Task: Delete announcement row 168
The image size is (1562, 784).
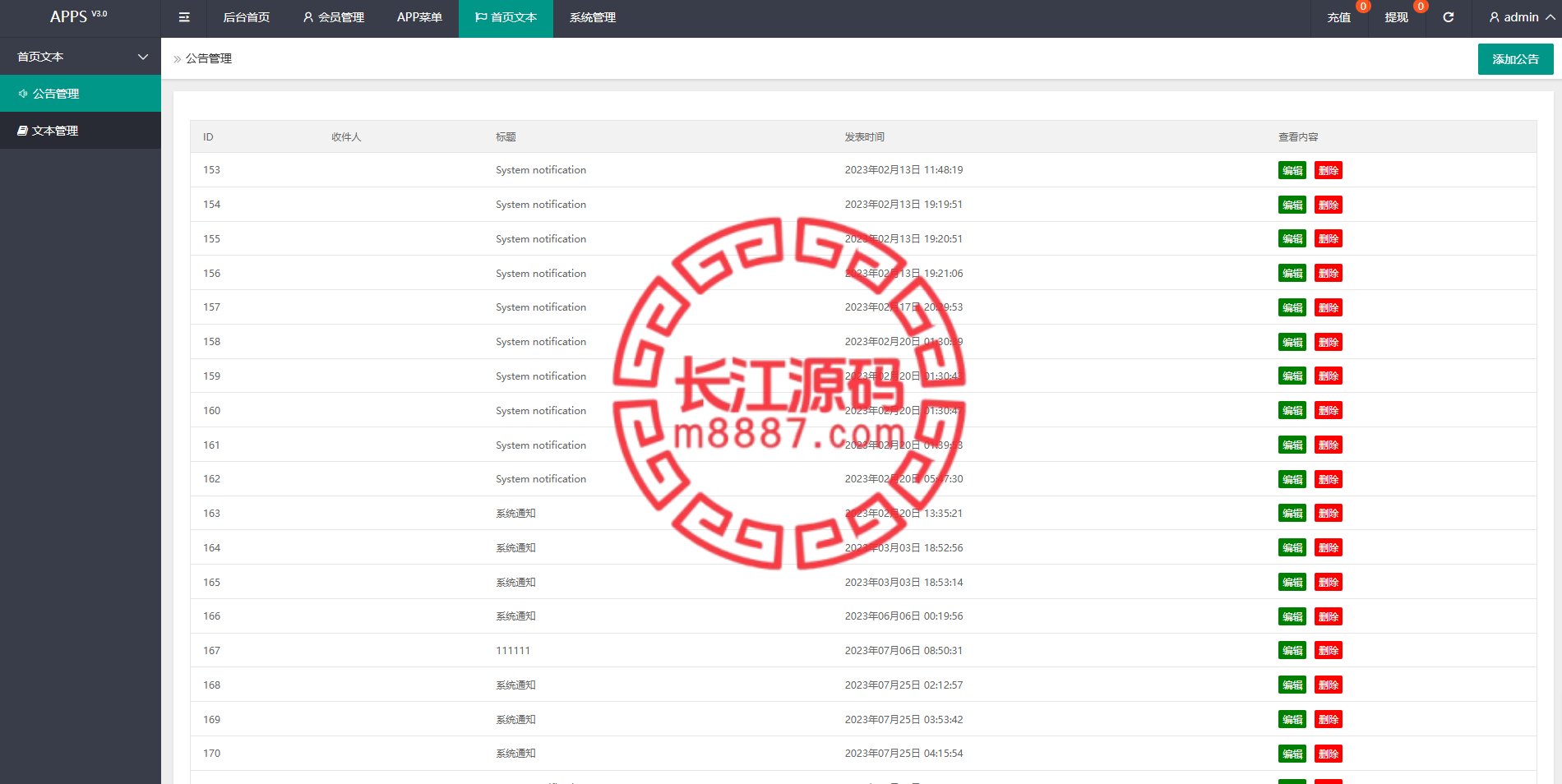Action: tap(1329, 685)
